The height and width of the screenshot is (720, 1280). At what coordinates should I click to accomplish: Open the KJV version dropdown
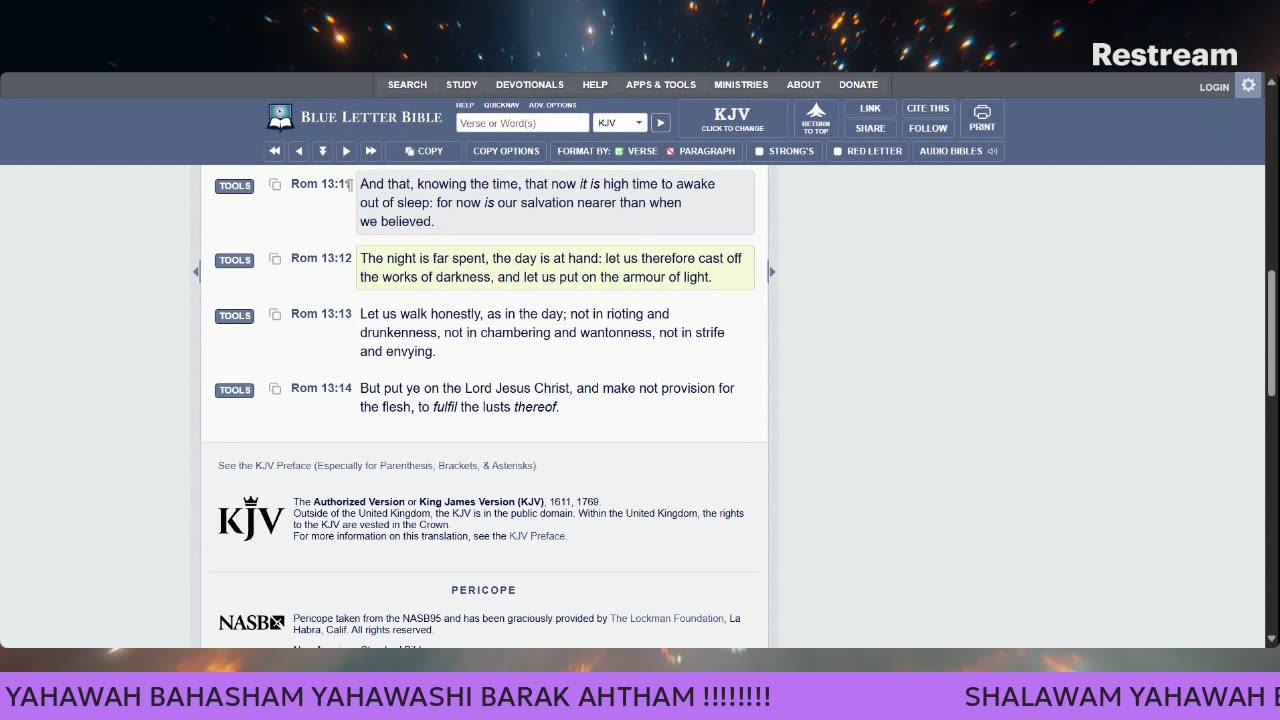pos(620,123)
